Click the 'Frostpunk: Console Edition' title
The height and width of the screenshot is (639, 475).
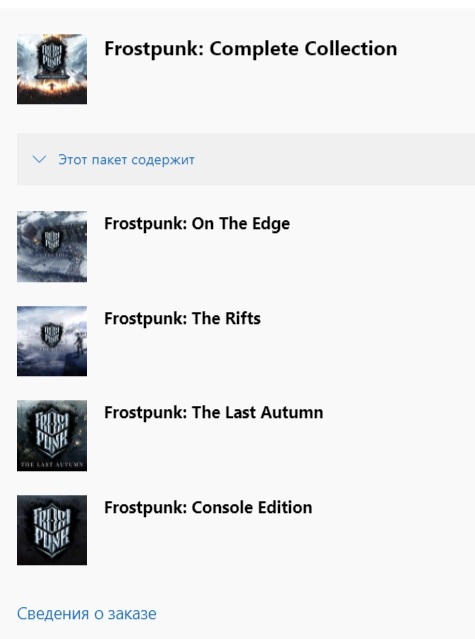(208, 507)
